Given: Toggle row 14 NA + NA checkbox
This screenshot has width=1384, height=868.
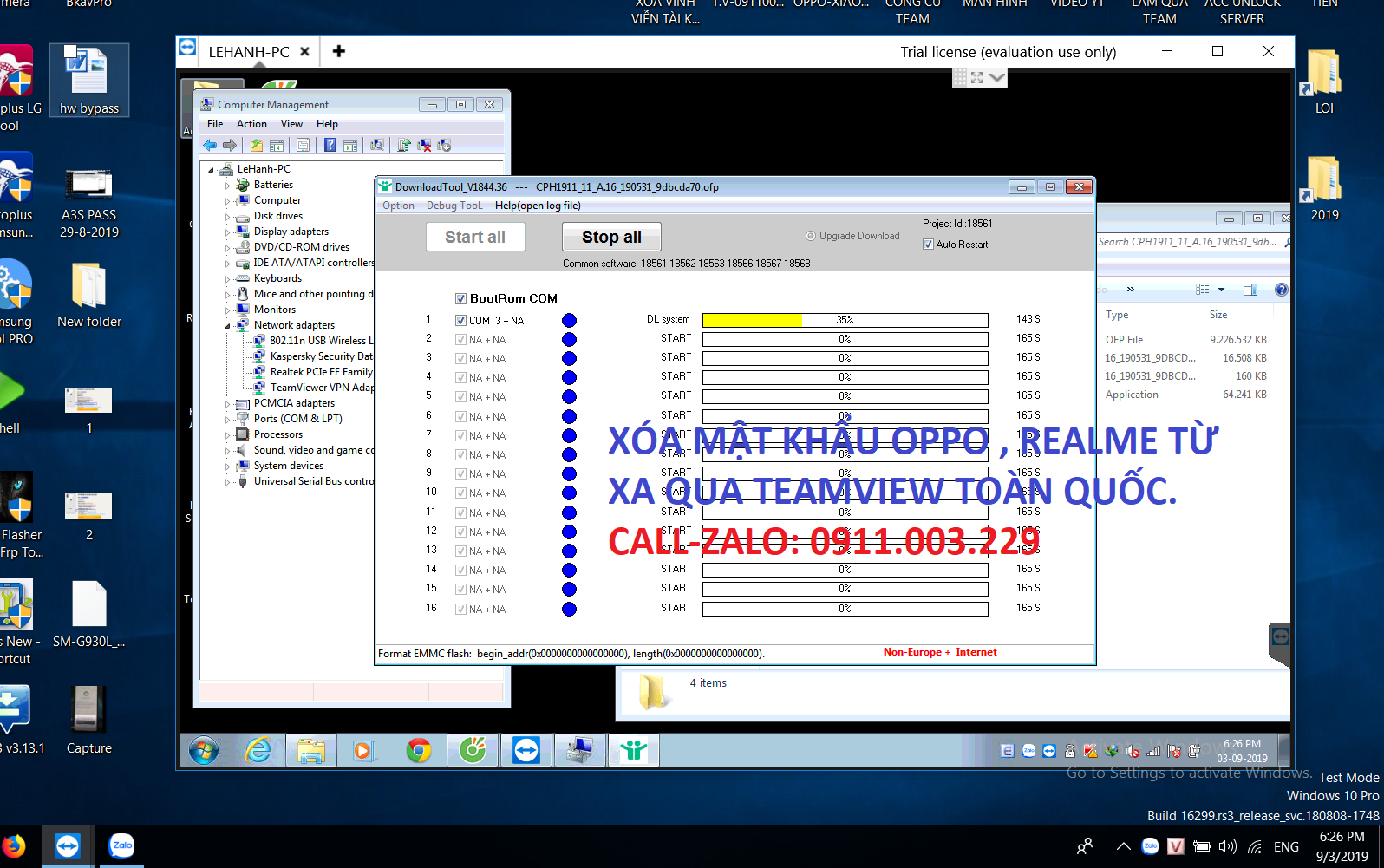Looking at the screenshot, I should (461, 571).
